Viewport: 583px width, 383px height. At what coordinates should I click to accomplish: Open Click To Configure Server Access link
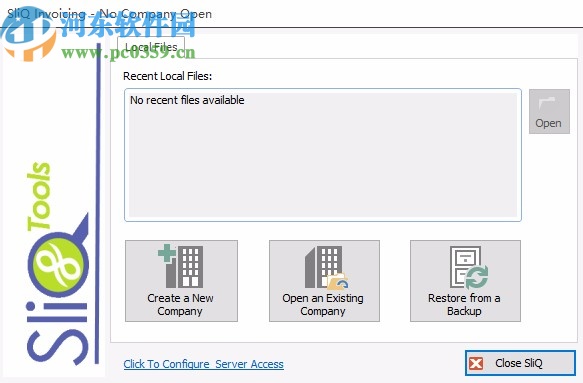pyautogui.click(x=203, y=364)
